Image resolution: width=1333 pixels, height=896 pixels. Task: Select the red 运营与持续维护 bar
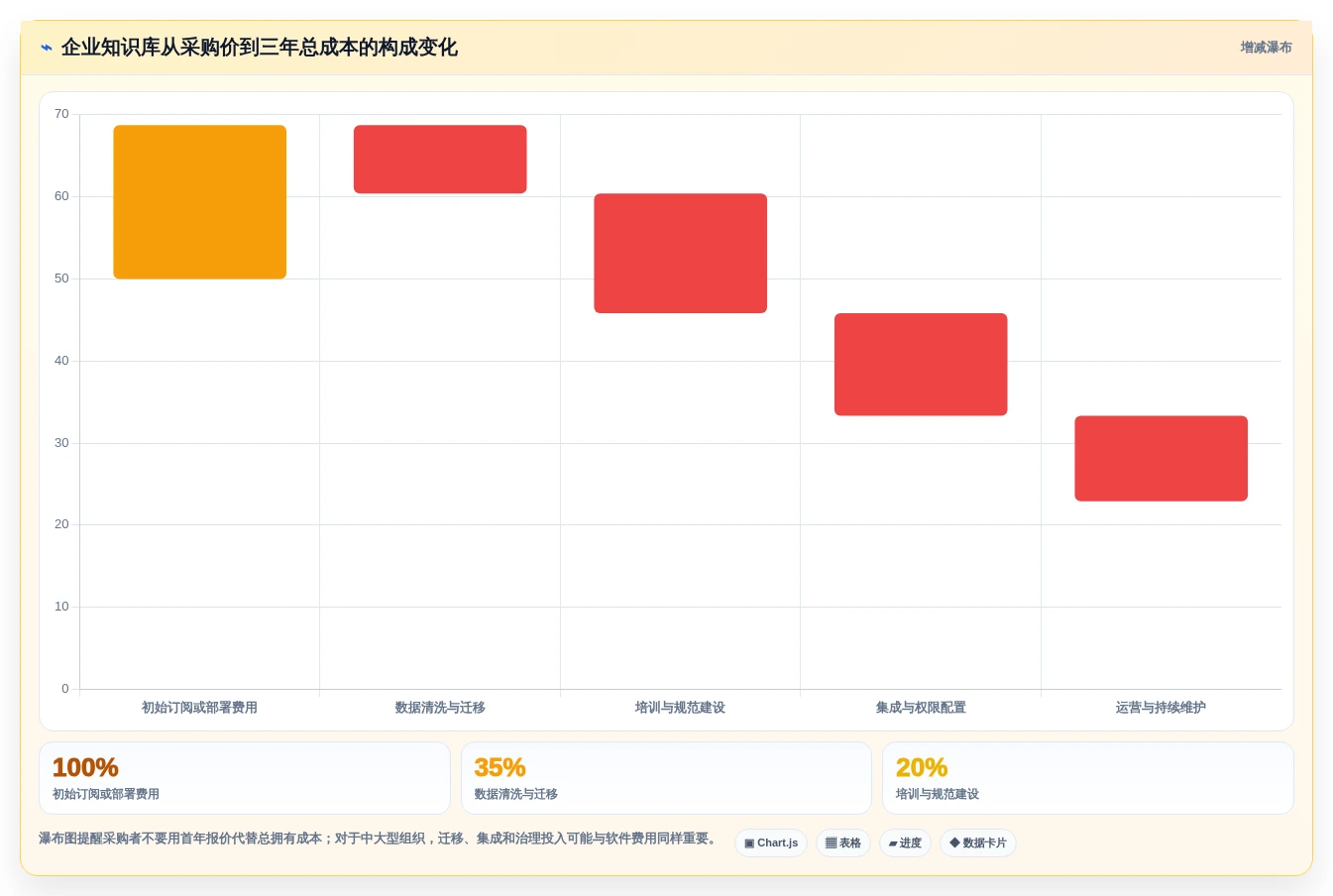tap(1162, 458)
